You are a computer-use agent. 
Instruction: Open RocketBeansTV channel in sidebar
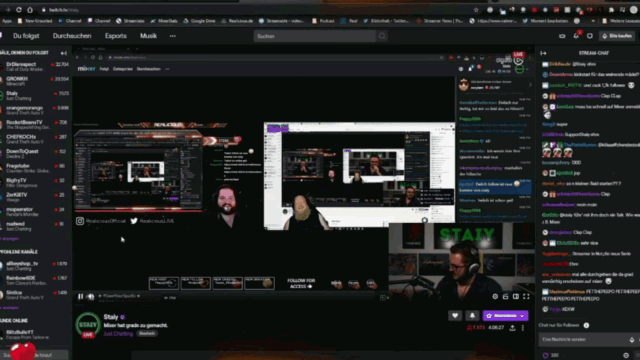(35, 124)
